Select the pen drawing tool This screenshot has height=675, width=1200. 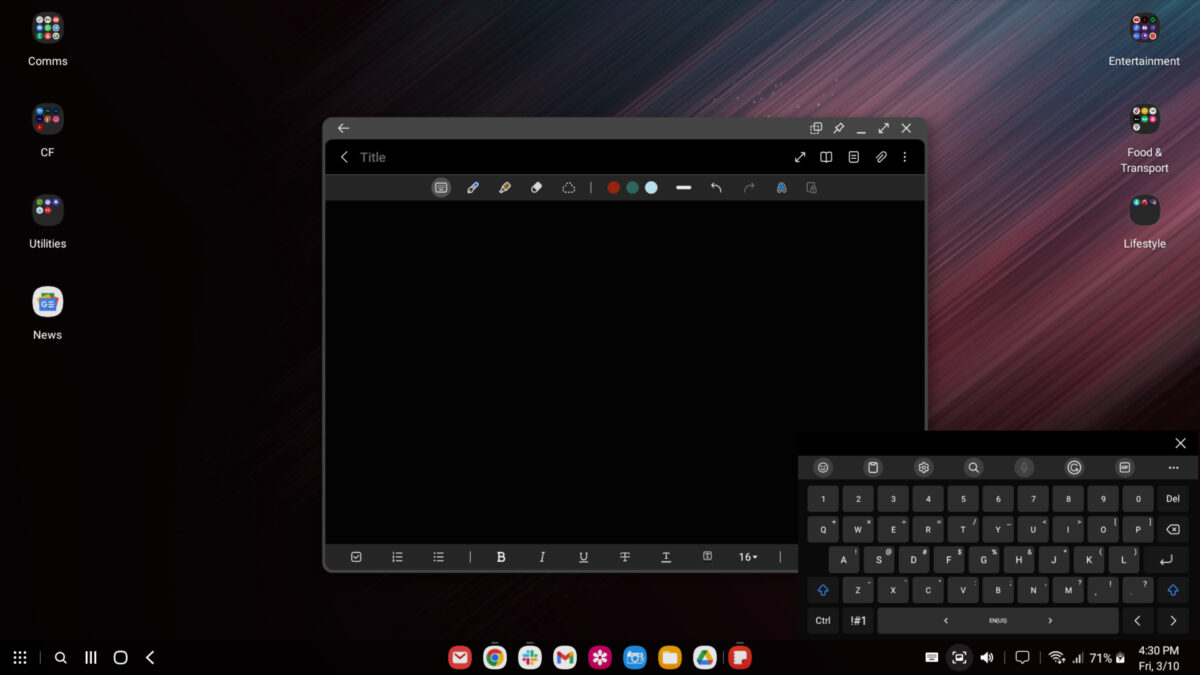coord(473,187)
